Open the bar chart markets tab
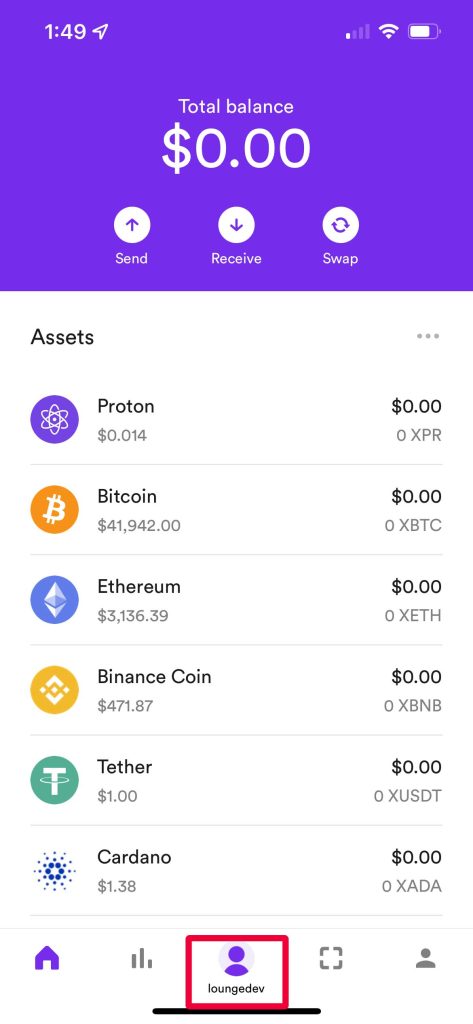The height and width of the screenshot is (1024, 473). tap(142, 959)
